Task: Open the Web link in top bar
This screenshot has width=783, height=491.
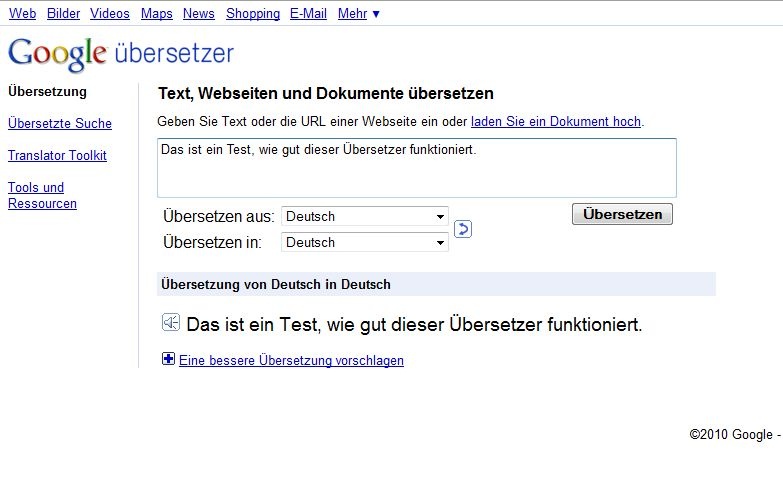Action: click(22, 13)
